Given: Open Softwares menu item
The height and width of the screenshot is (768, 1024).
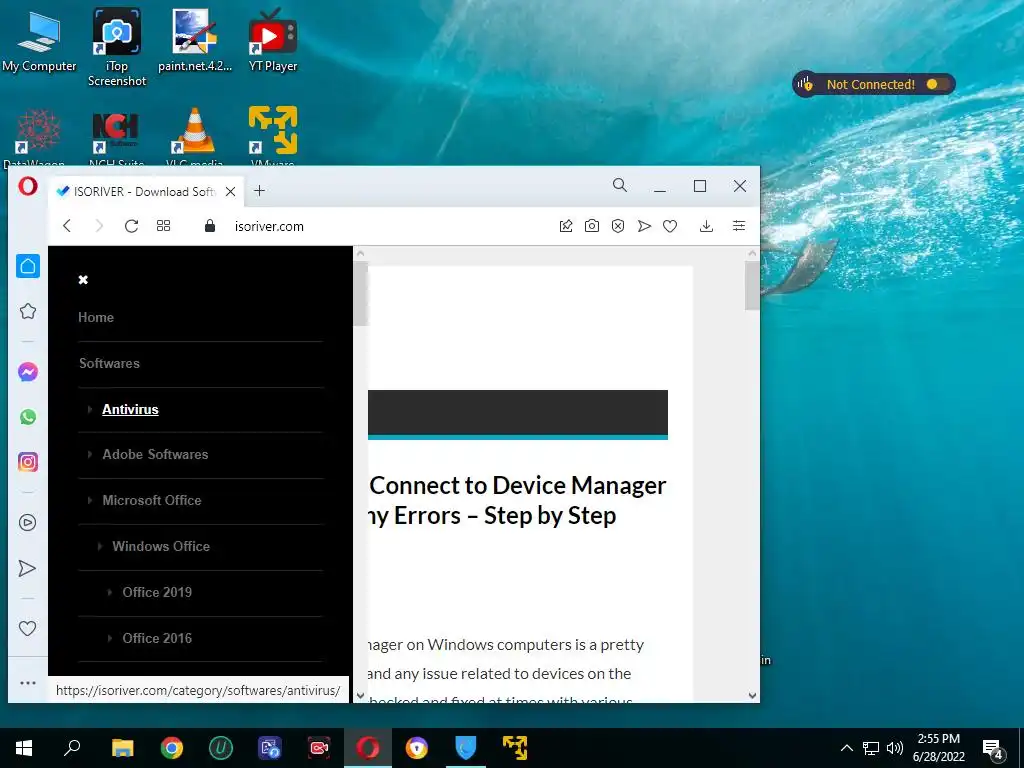Looking at the screenshot, I should [x=109, y=363].
